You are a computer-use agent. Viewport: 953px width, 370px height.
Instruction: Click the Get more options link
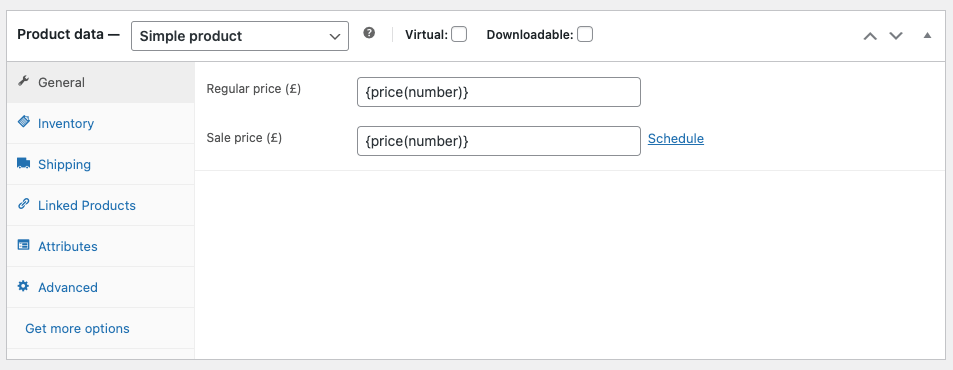tap(77, 328)
